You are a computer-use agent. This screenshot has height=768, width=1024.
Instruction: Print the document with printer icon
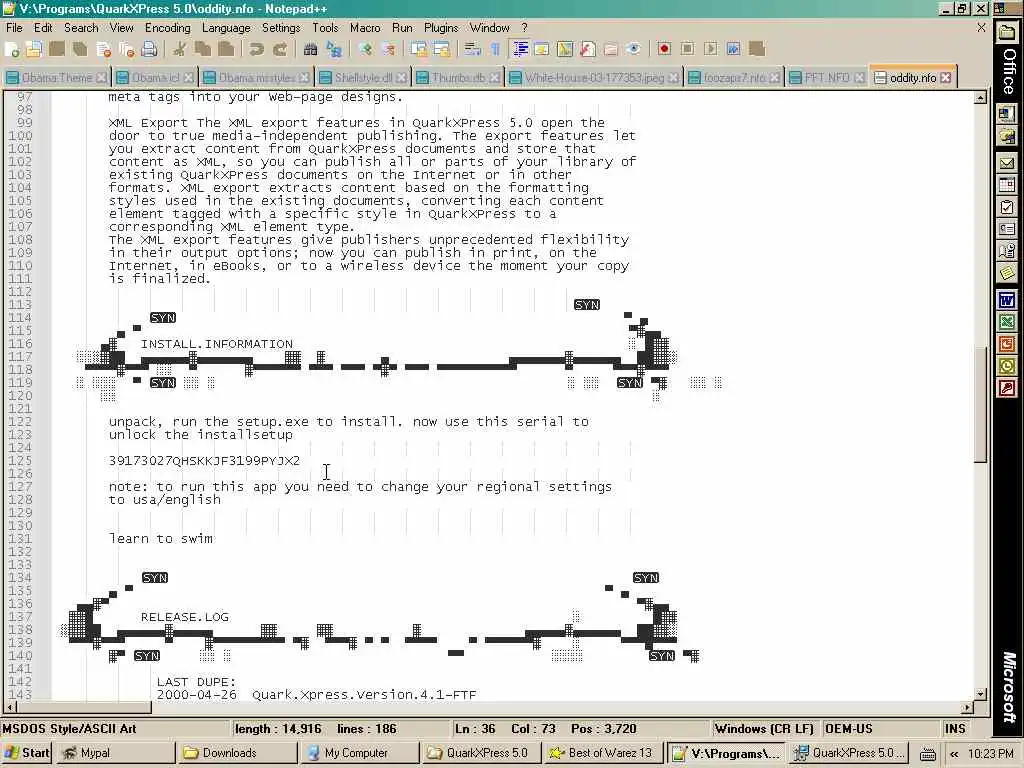150,50
